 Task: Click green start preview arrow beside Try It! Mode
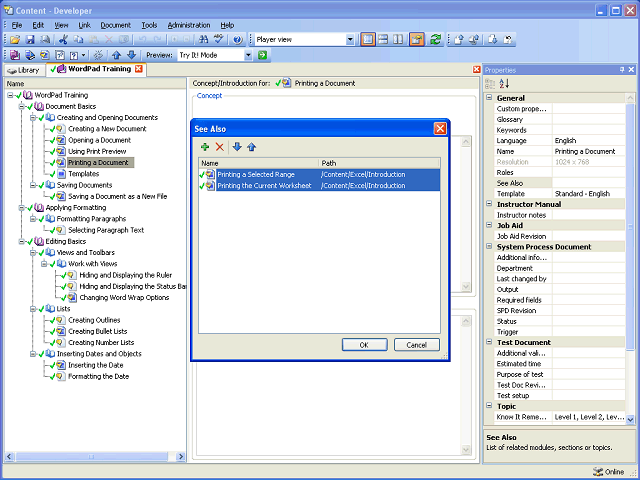(262, 55)
